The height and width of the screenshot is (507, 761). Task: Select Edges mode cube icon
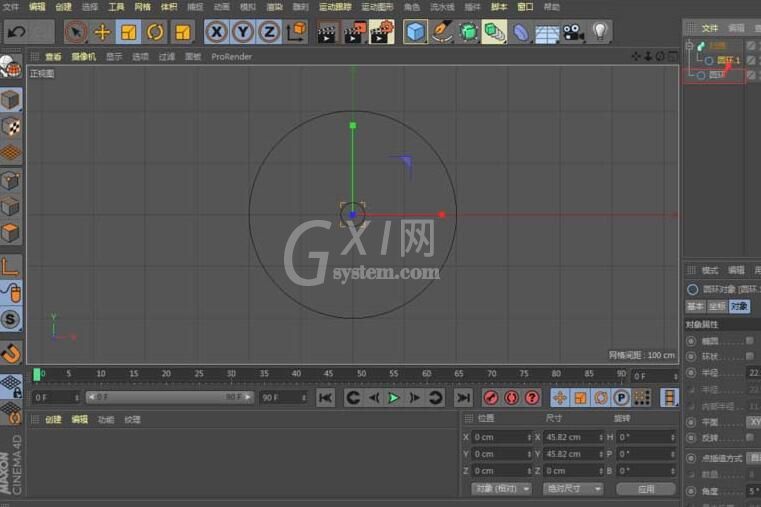point(11,207)
